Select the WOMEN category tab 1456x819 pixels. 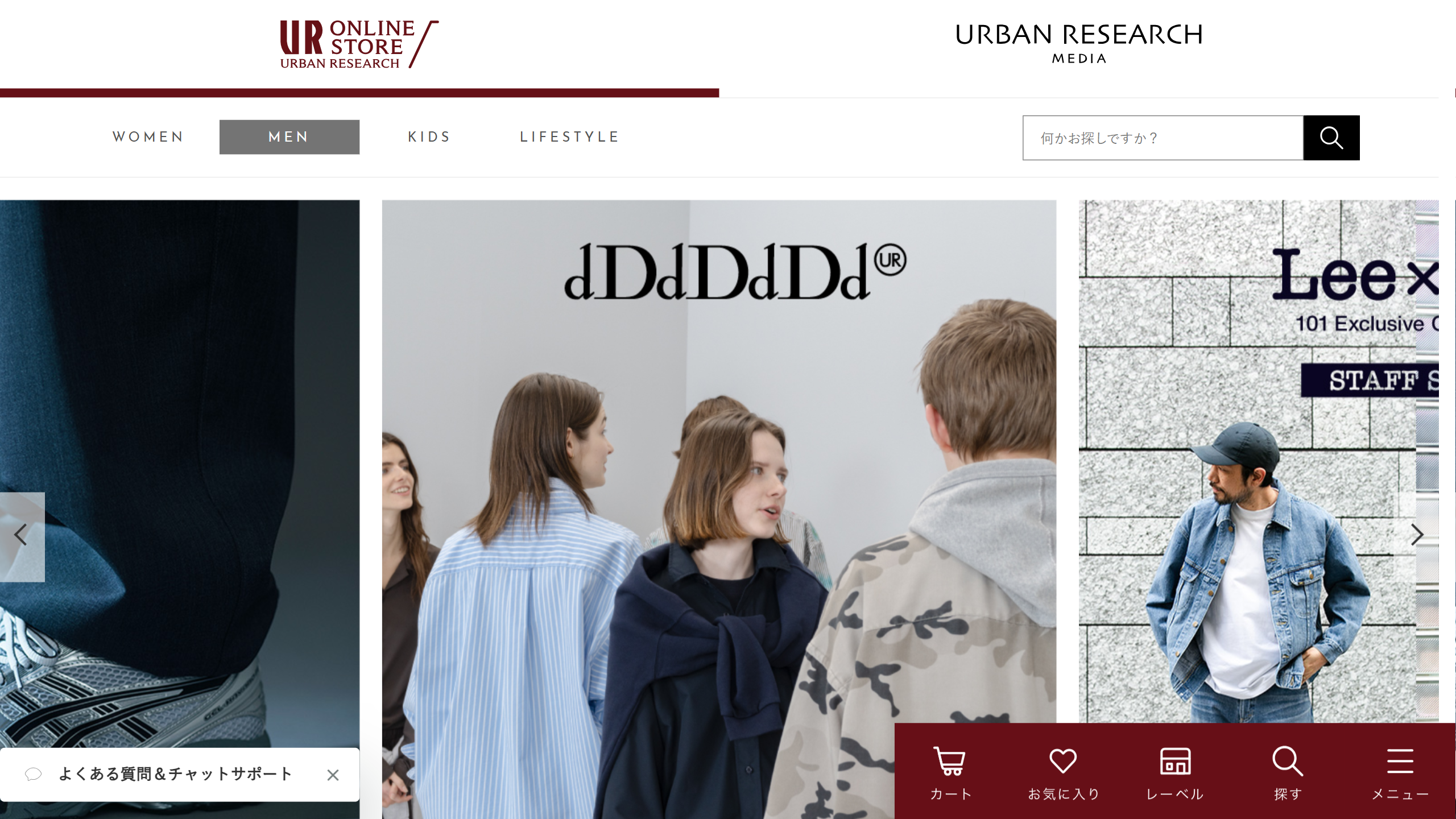coord(148,137)
